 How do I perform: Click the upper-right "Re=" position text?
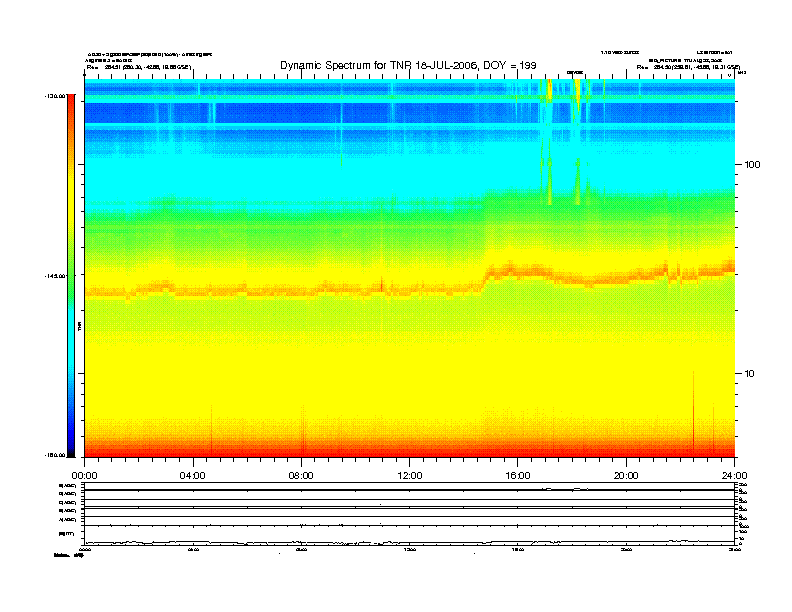click(688, 67)
